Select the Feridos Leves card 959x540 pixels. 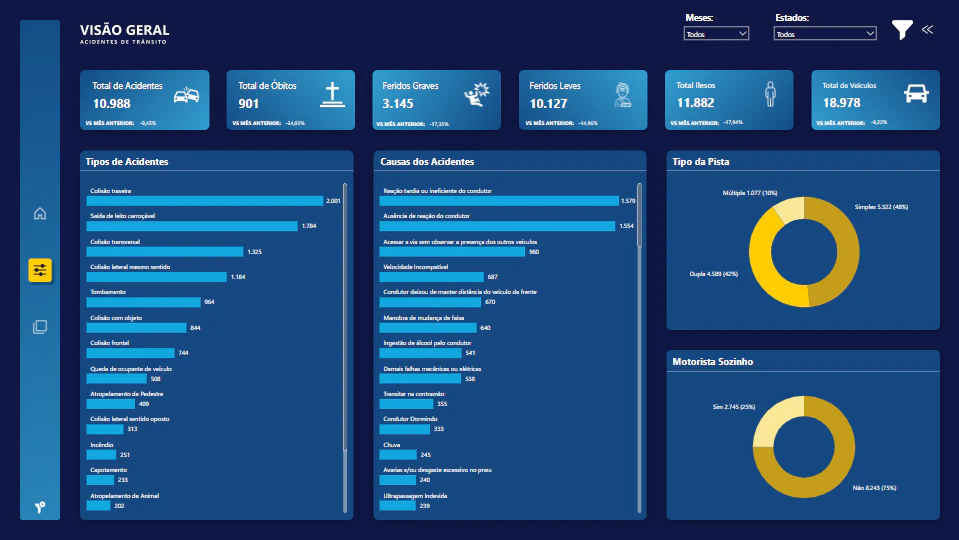(x=583, y=100)
